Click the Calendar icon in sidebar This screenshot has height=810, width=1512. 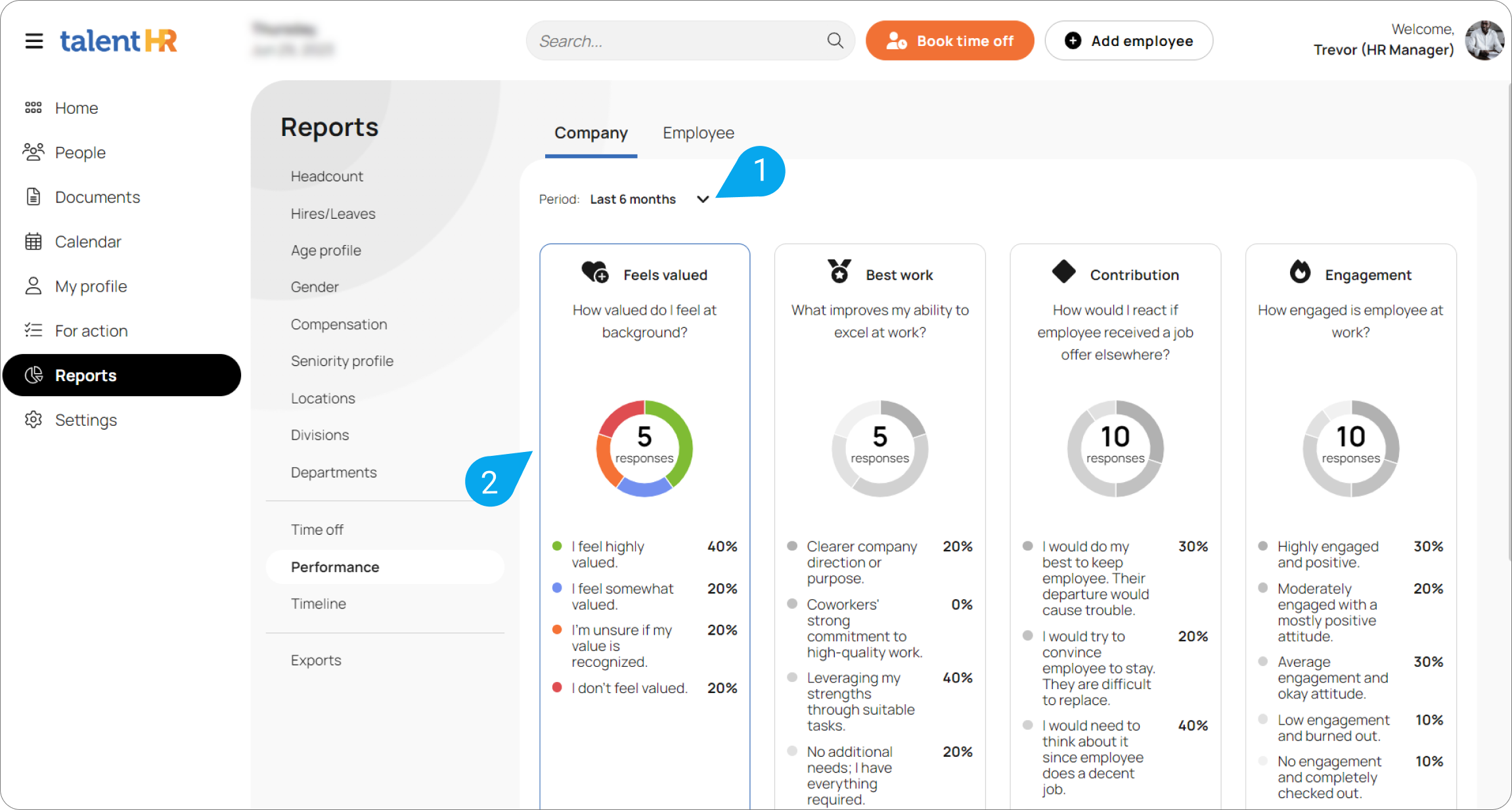pyautogui.click(x=33, y=242)
